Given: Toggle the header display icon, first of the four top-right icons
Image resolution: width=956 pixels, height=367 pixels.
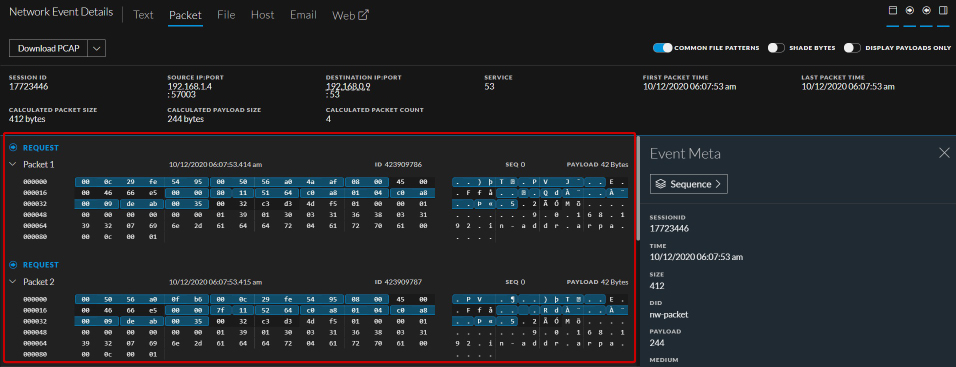Looking at the screenshot, I should [x=893, y=10].
